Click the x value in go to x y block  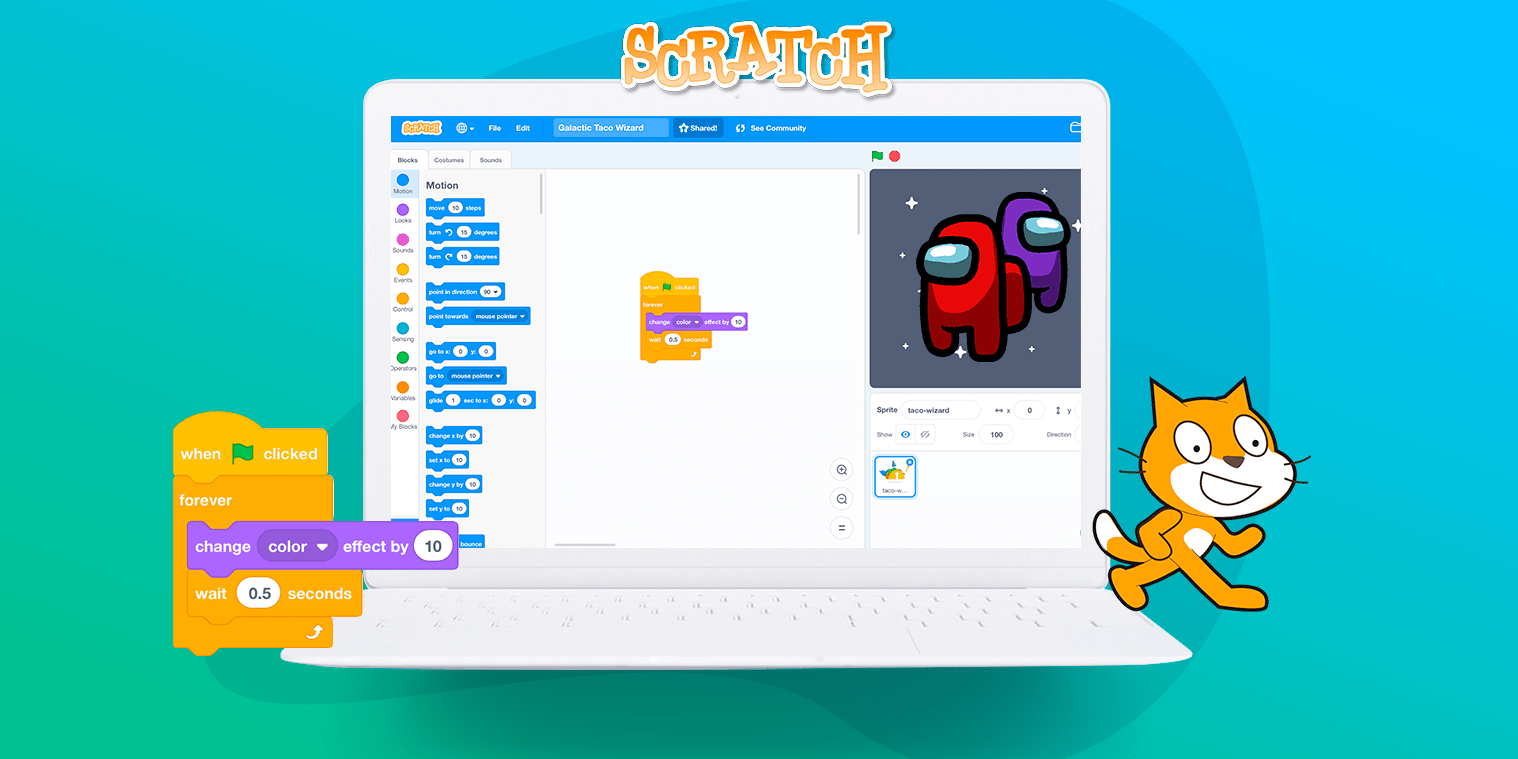click(x=460, y=351)
